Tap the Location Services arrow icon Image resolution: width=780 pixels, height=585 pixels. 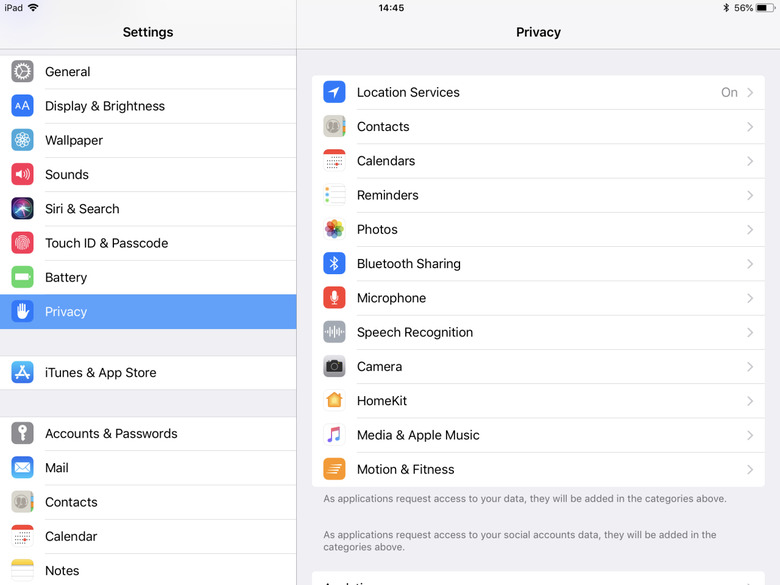(334, 92)
